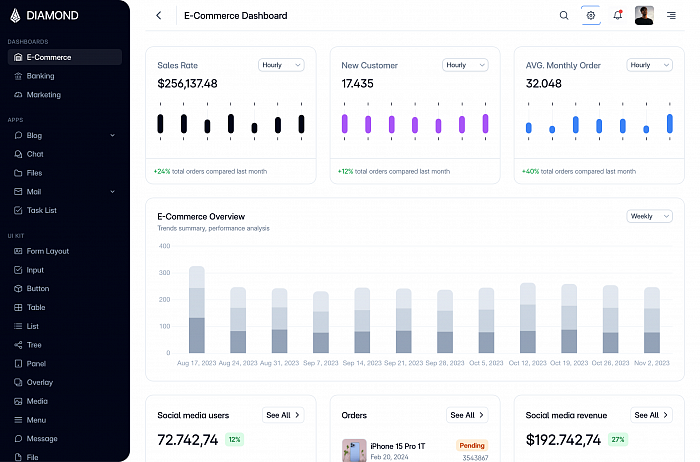The image size is (700, 462).
Task: Click the List lines icon
Action: pos(18,326)
